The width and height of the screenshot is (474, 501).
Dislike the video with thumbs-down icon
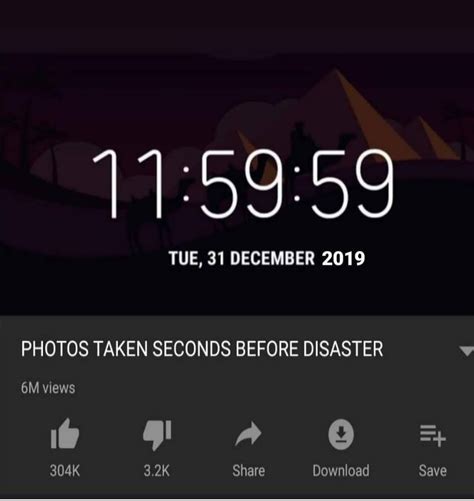(x=157, y=435)
